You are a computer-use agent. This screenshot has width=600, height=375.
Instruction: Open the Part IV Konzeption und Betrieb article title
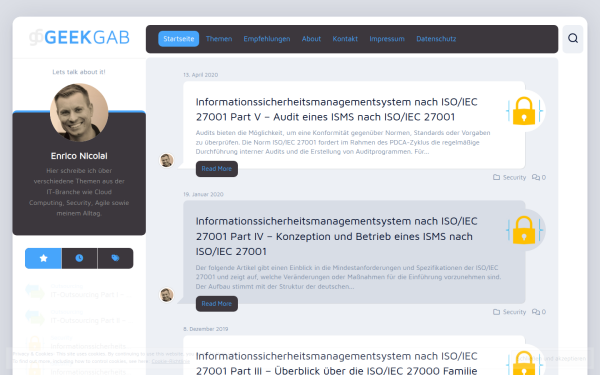337,236
